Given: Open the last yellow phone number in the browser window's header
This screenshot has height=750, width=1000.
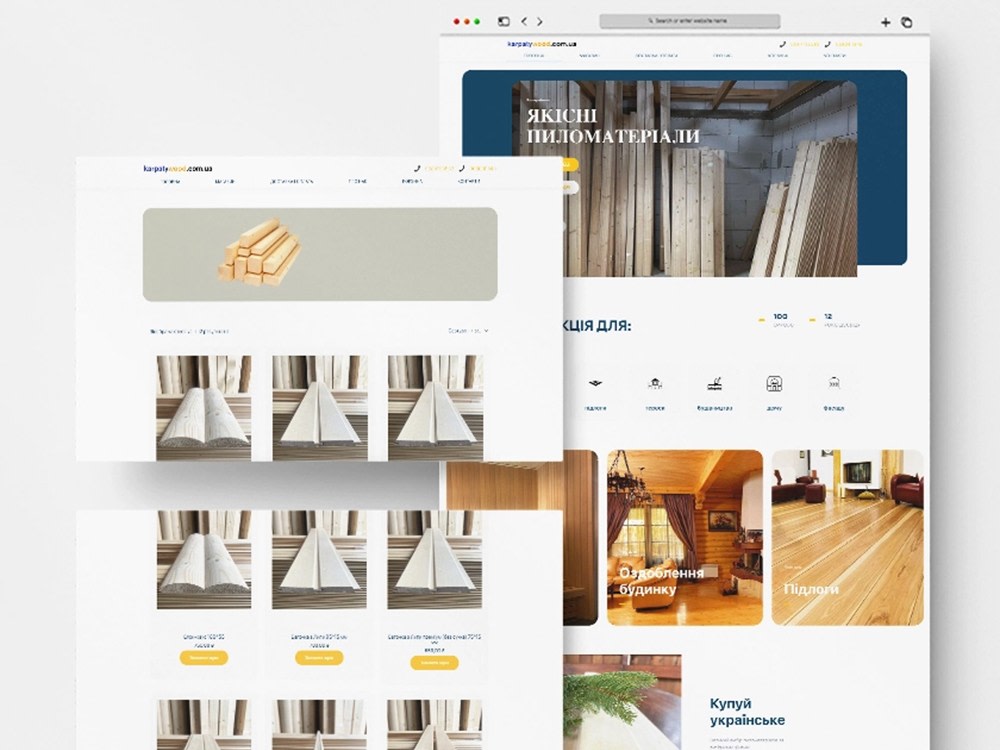Looking at the screenshot, I should pos(849,44).
